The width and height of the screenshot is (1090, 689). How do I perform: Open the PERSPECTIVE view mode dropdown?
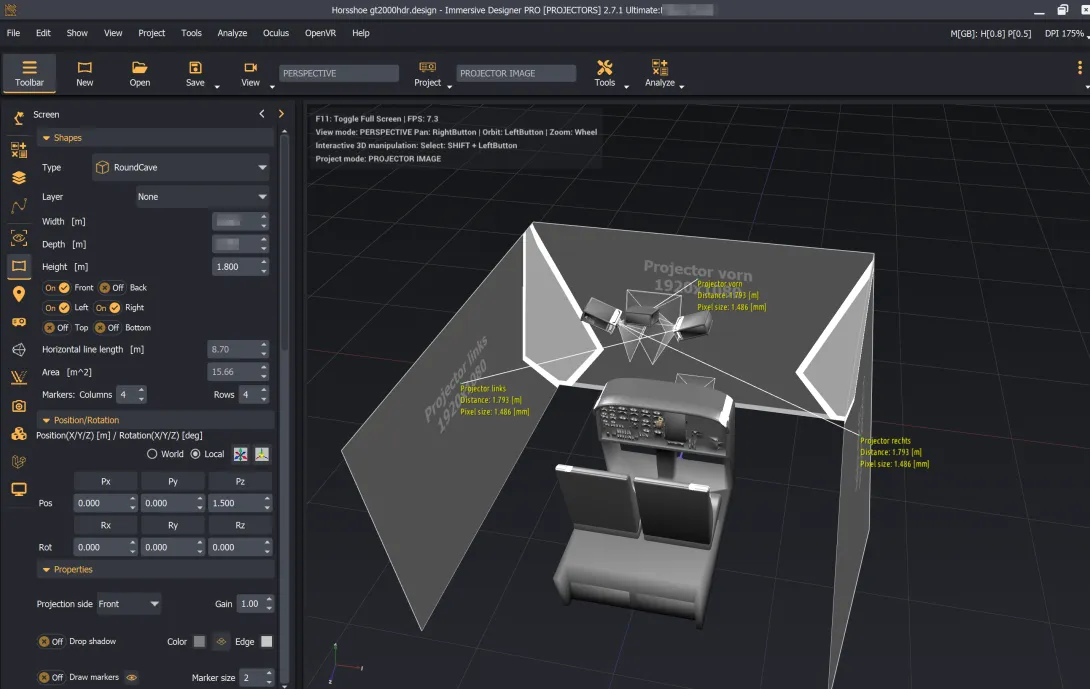[339, 73]
